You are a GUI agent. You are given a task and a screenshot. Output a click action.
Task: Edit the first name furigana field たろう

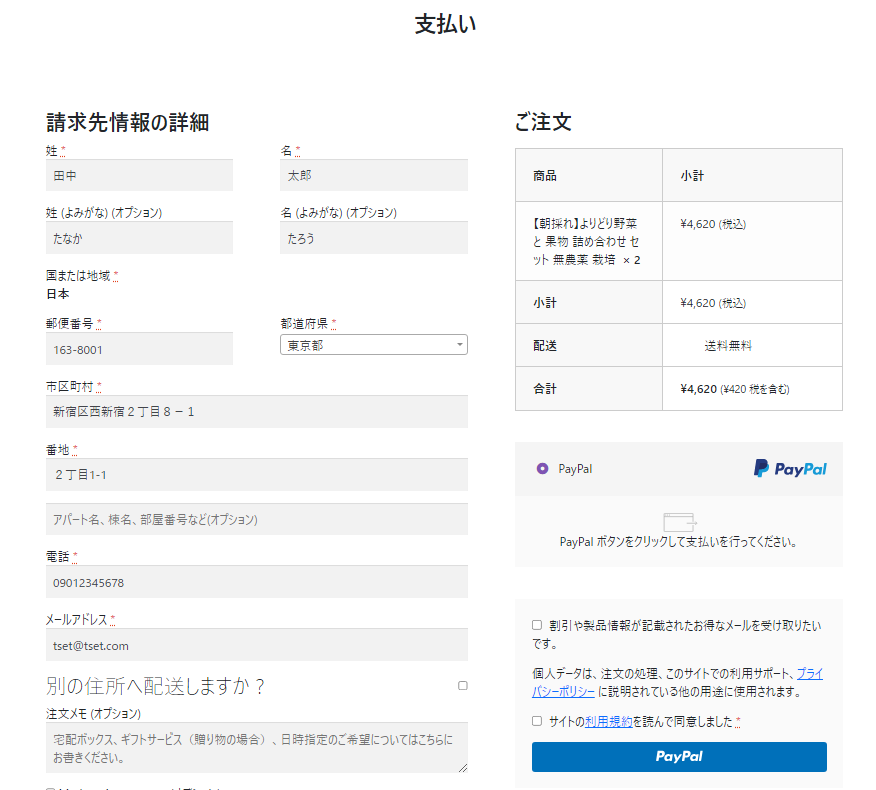coord(373,238)
